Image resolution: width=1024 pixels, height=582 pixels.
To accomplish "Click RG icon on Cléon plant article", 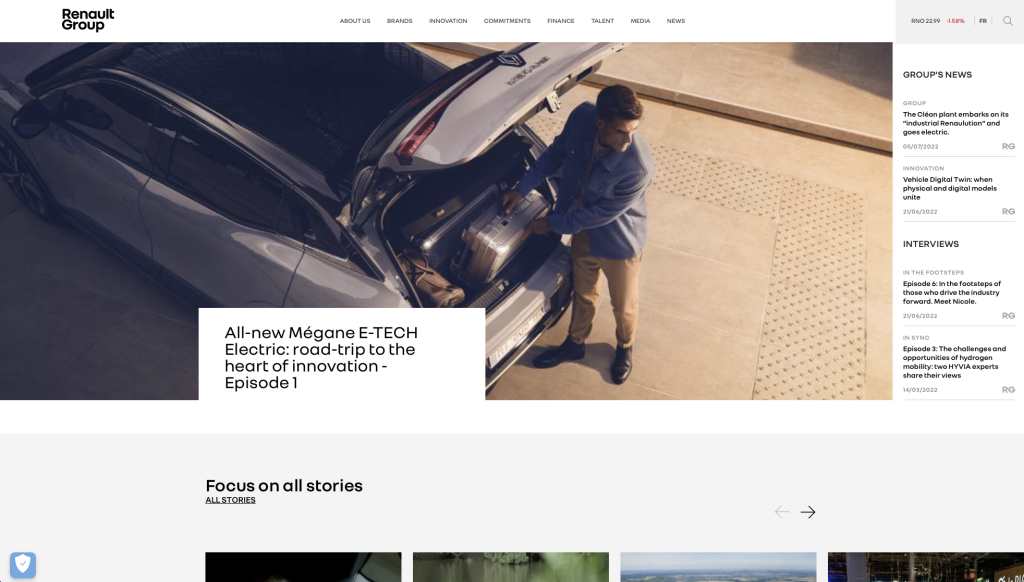I will click(1008, 146).
